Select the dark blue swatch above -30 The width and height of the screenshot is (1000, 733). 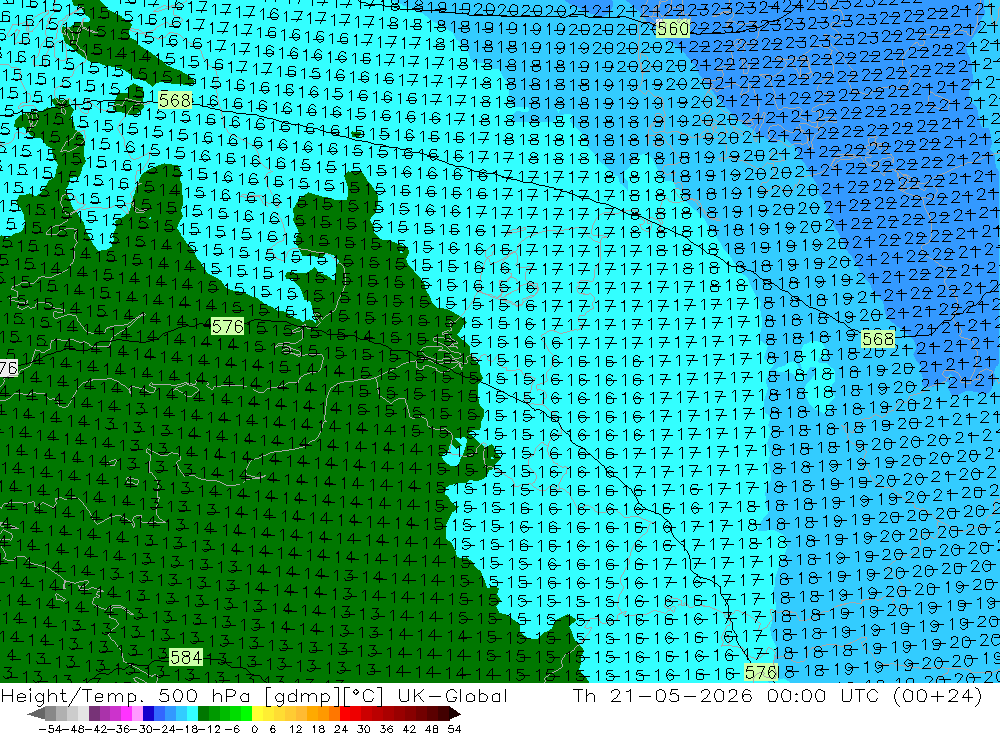pyautogui.click(x=148, y=714)
